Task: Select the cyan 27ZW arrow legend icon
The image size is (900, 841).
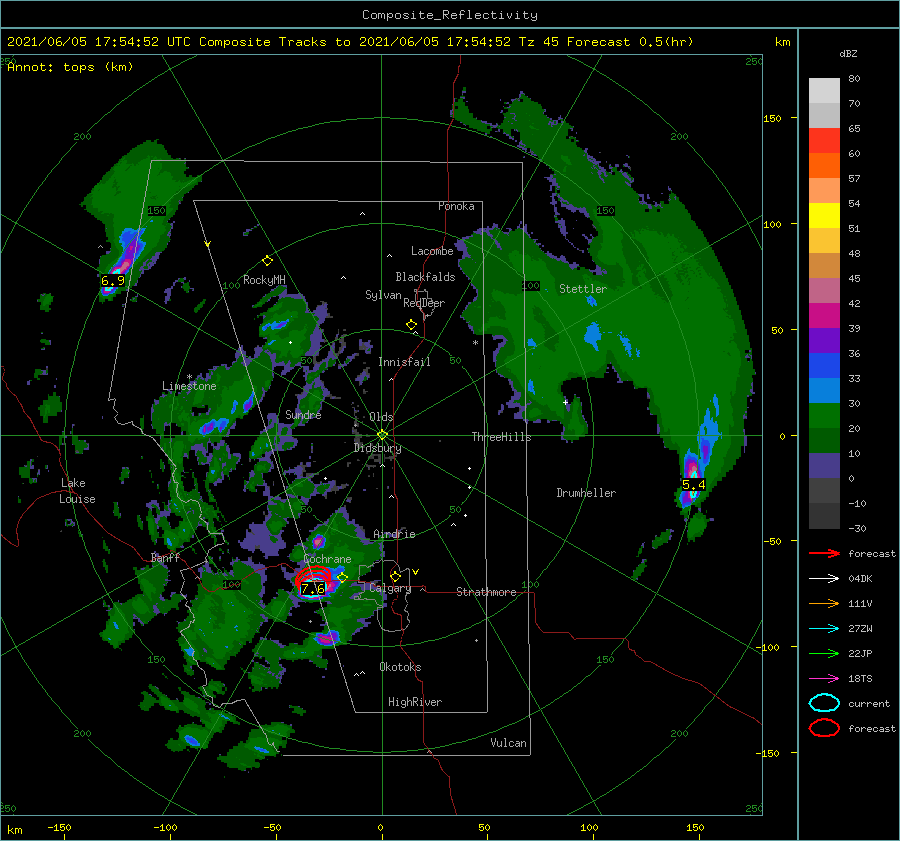Action: [824, 629]
